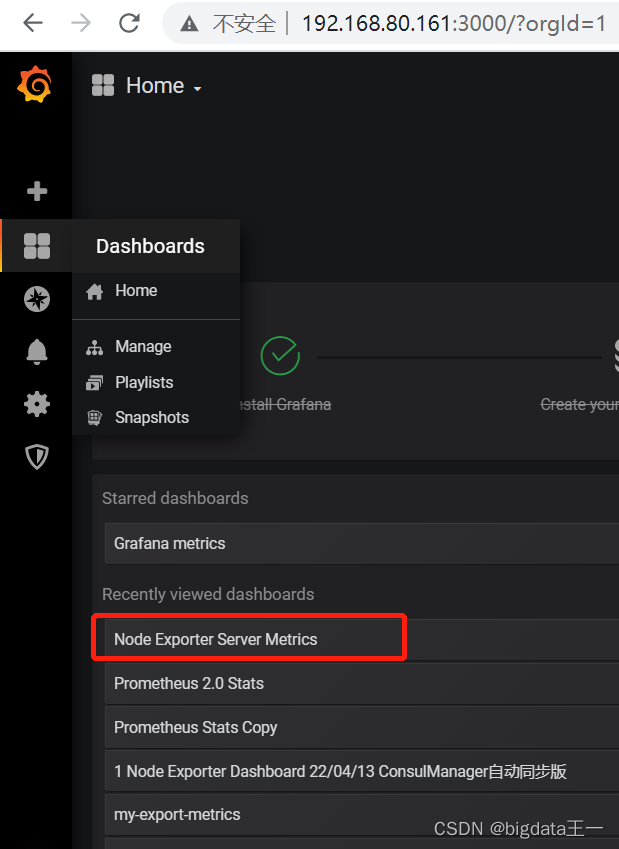The height and width of the screenshot is (849, 619).
Task: Click the Install Grafana step label
Action: click(x=285, y=404)
